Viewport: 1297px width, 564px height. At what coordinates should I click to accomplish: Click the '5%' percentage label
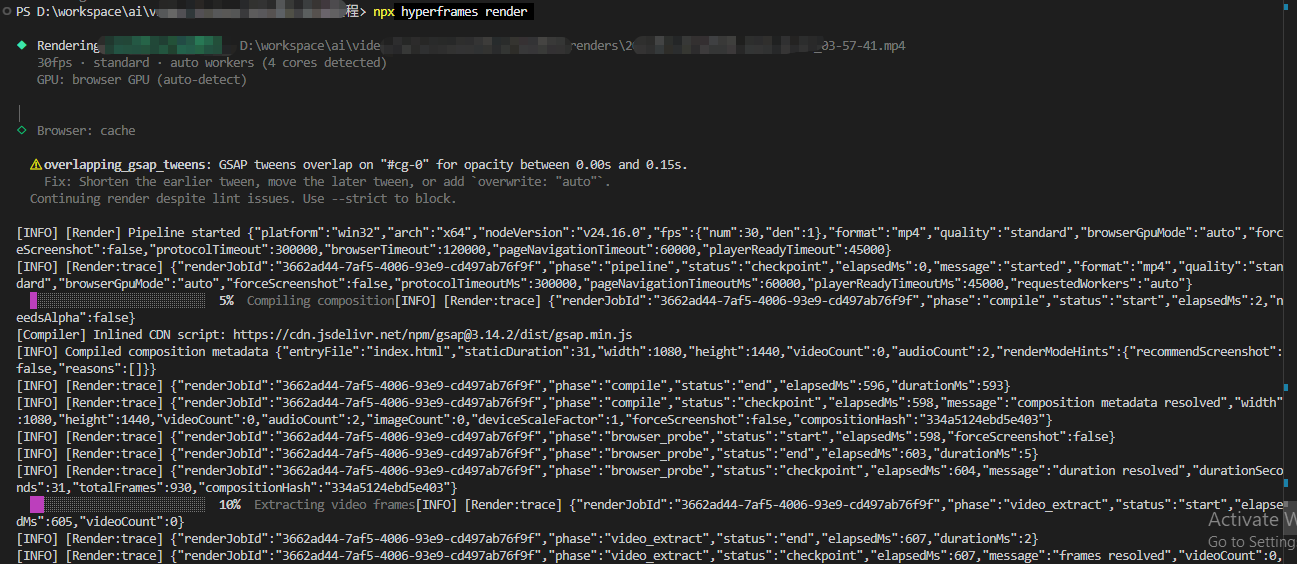pos(226,300)
